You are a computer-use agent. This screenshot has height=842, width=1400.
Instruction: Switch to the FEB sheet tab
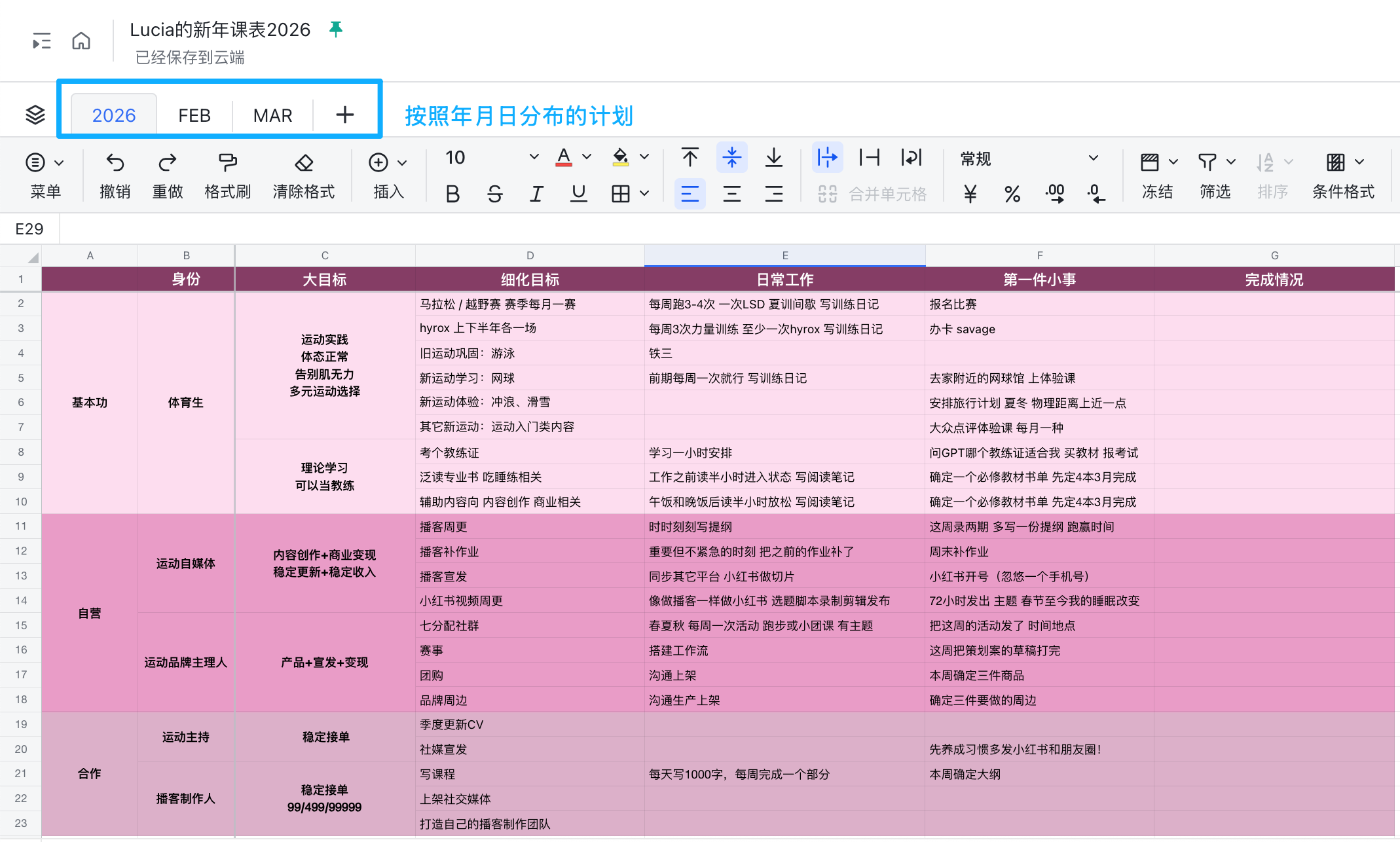(x=194, y=115)
